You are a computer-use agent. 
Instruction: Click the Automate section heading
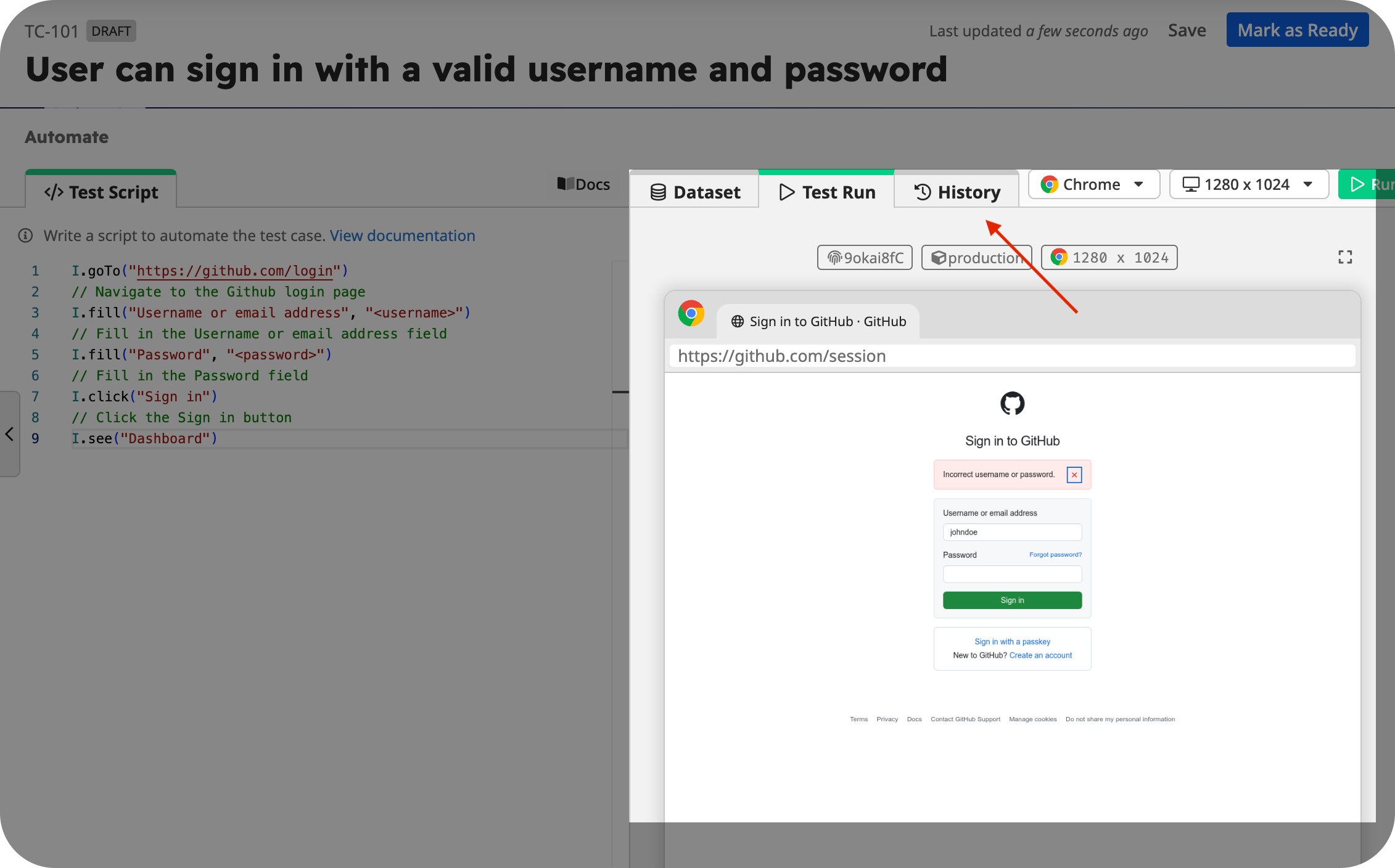(67, 137)
